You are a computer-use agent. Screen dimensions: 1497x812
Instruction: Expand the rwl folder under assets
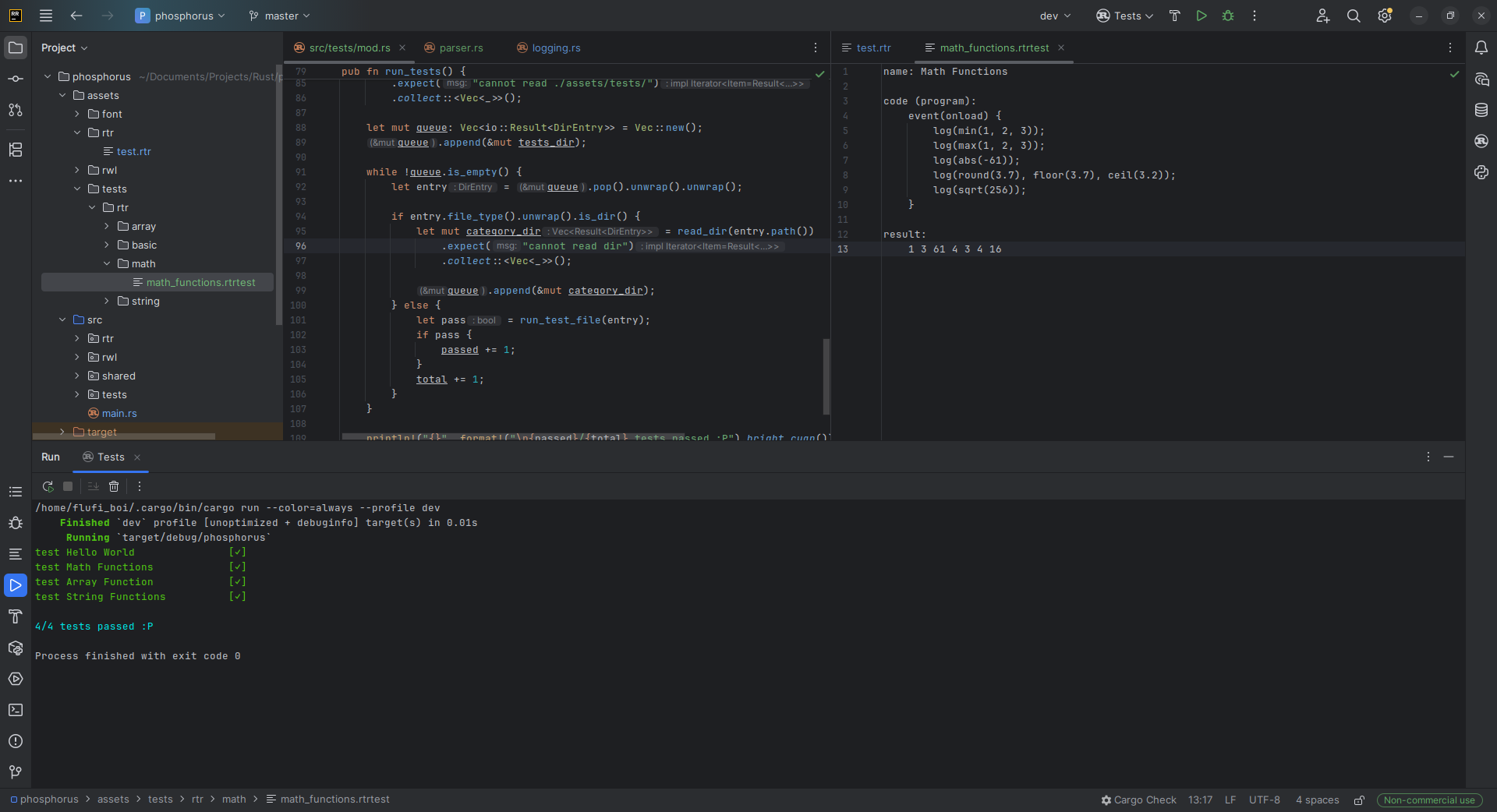tap(77, 170)
